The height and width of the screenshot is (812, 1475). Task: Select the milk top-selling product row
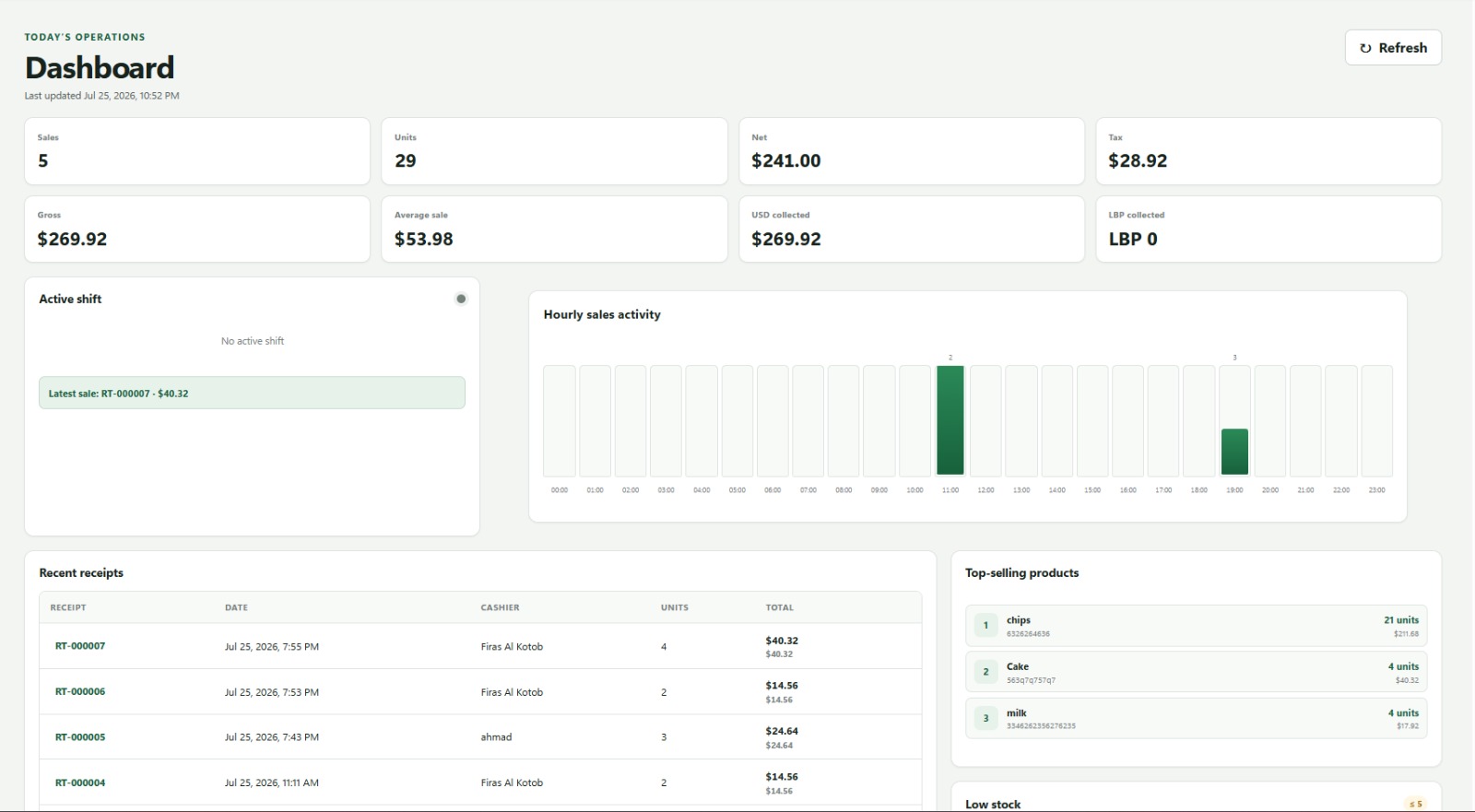point(1196,718)
